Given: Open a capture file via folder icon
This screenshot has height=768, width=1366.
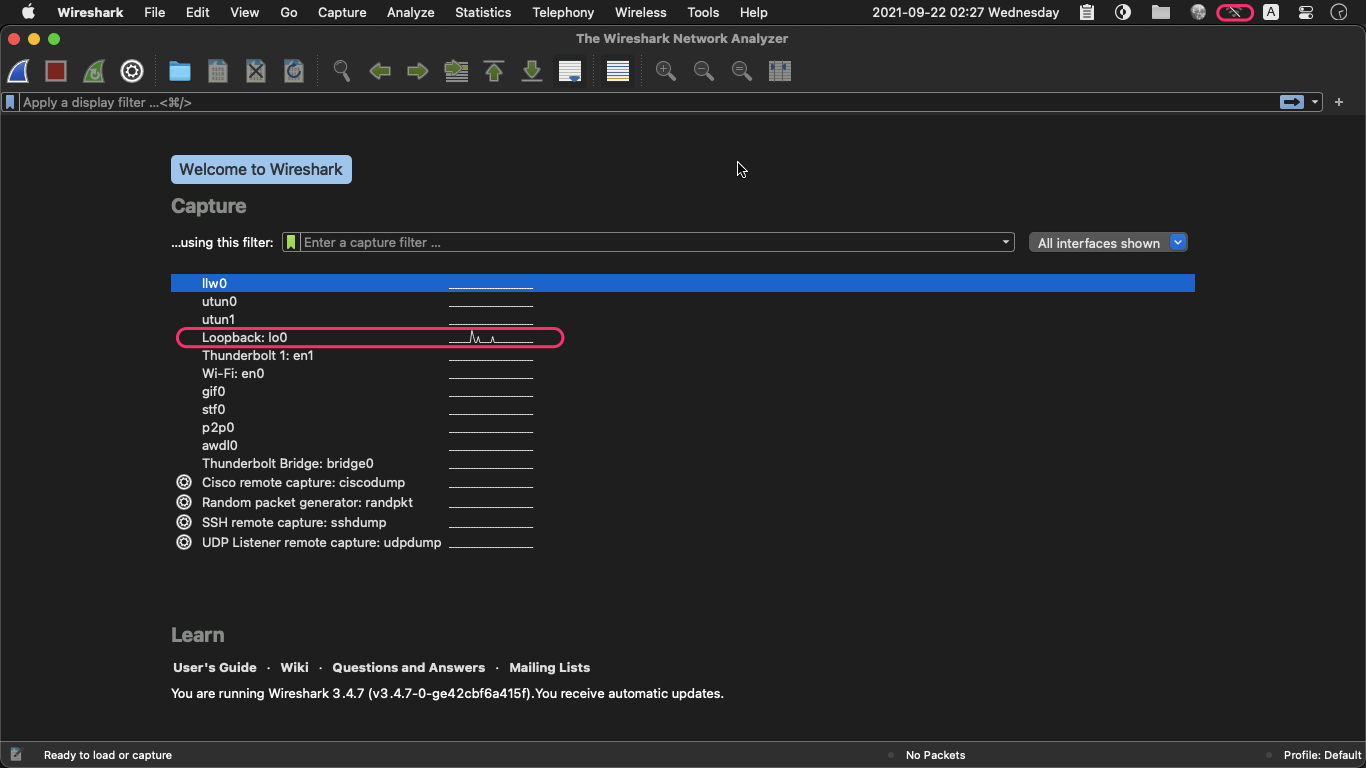Looking at the screenshot, I should coord(180,71).
